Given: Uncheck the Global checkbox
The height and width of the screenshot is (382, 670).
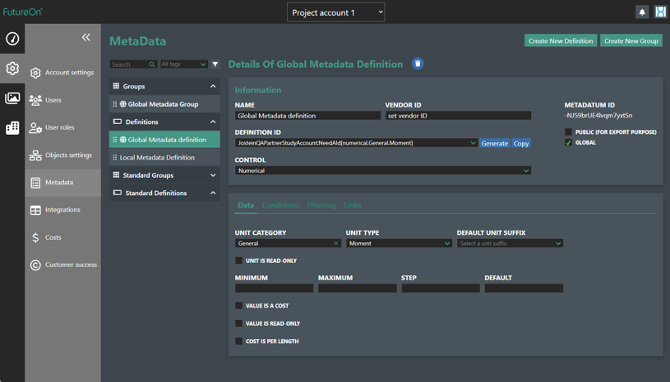Looking at the screenshot, I should 568,142.
